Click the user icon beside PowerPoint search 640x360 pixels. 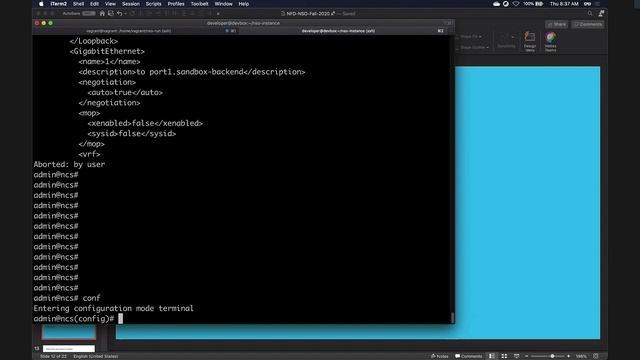pos(601,13)
